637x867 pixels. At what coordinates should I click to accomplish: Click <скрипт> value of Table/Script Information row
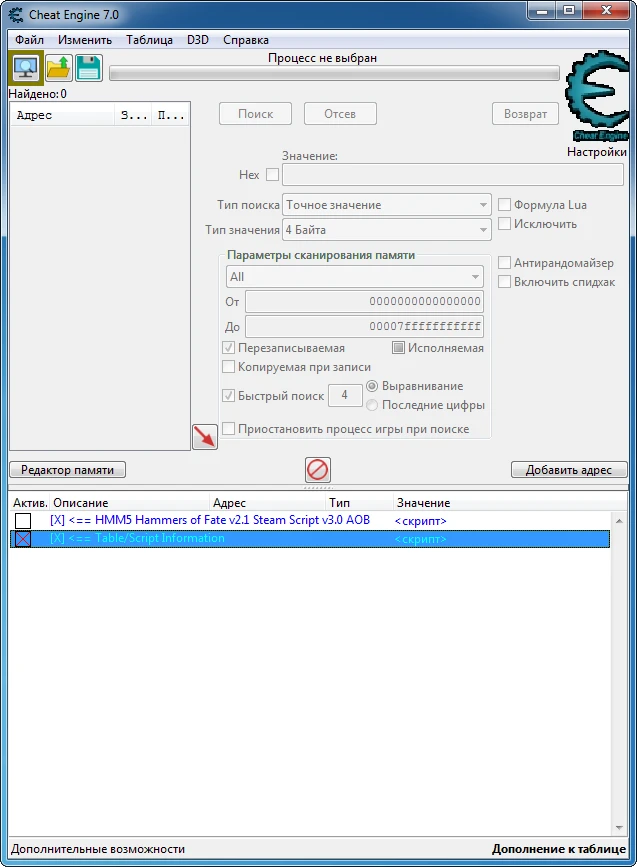pos(420,539)
